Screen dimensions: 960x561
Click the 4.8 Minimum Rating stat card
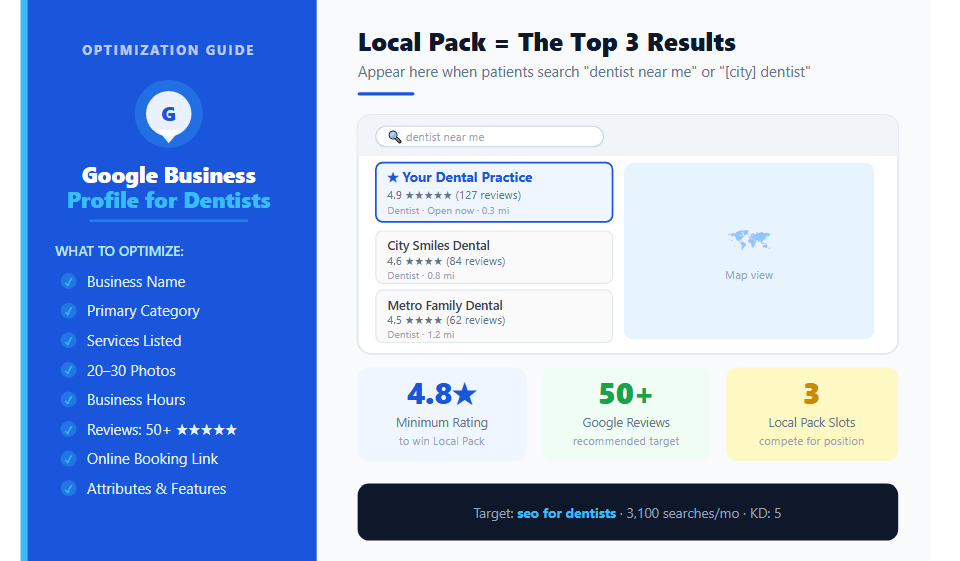[x=441, y=414]
